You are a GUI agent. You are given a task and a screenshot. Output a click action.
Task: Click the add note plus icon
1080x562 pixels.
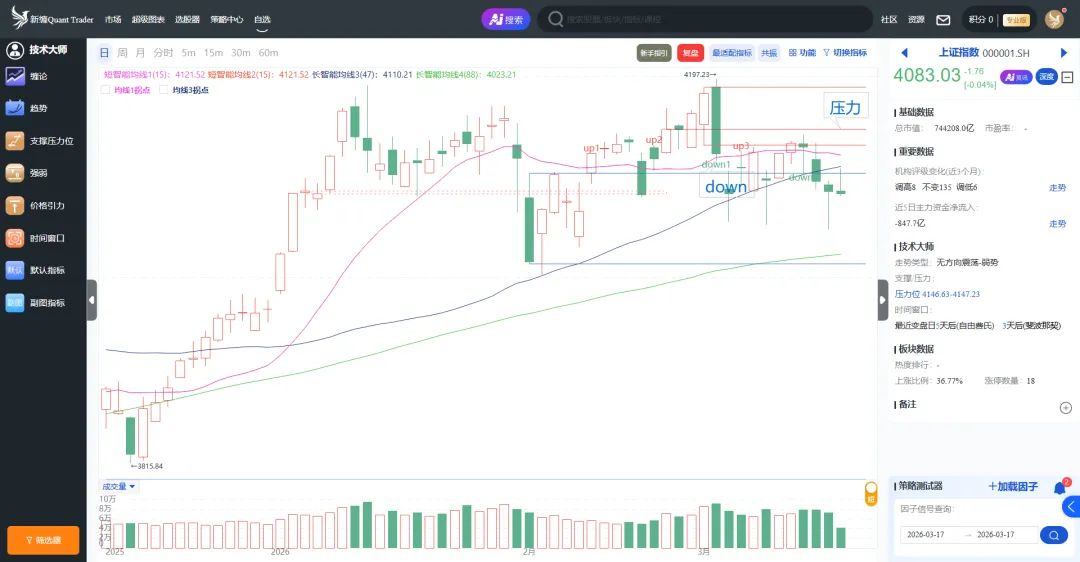click(x=1065, y=408)
